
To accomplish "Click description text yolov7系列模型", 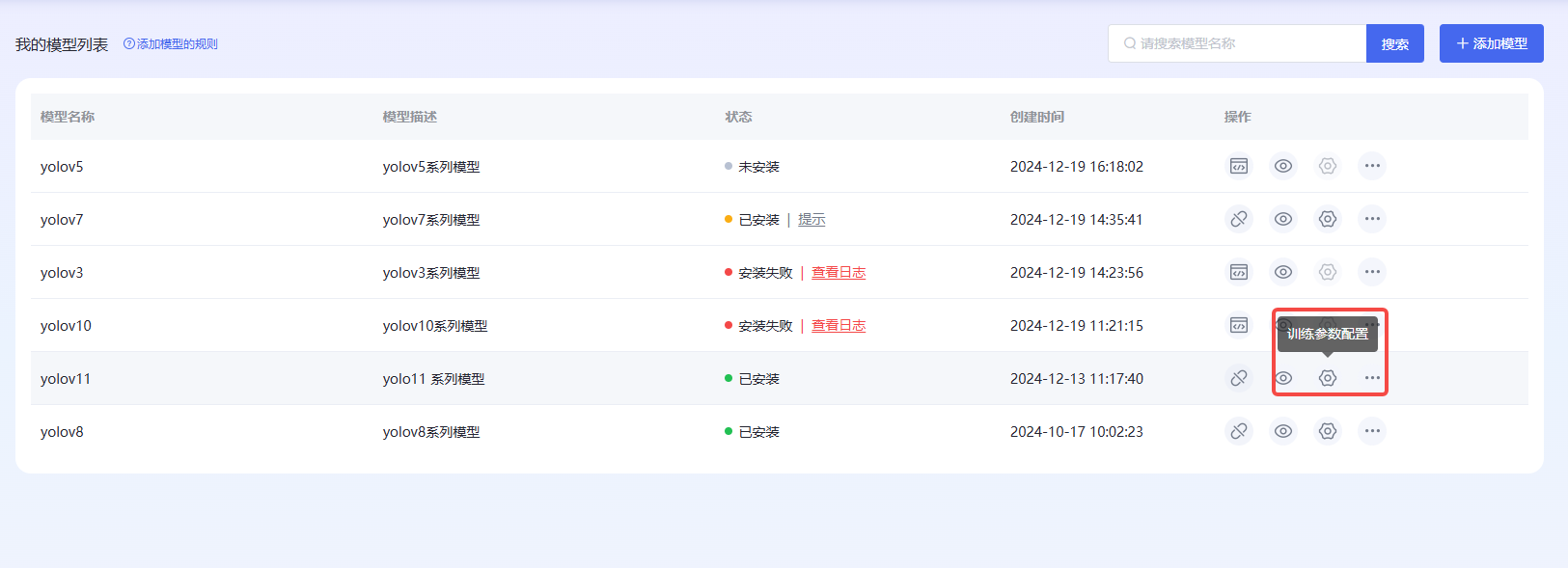I will (431, 220).
